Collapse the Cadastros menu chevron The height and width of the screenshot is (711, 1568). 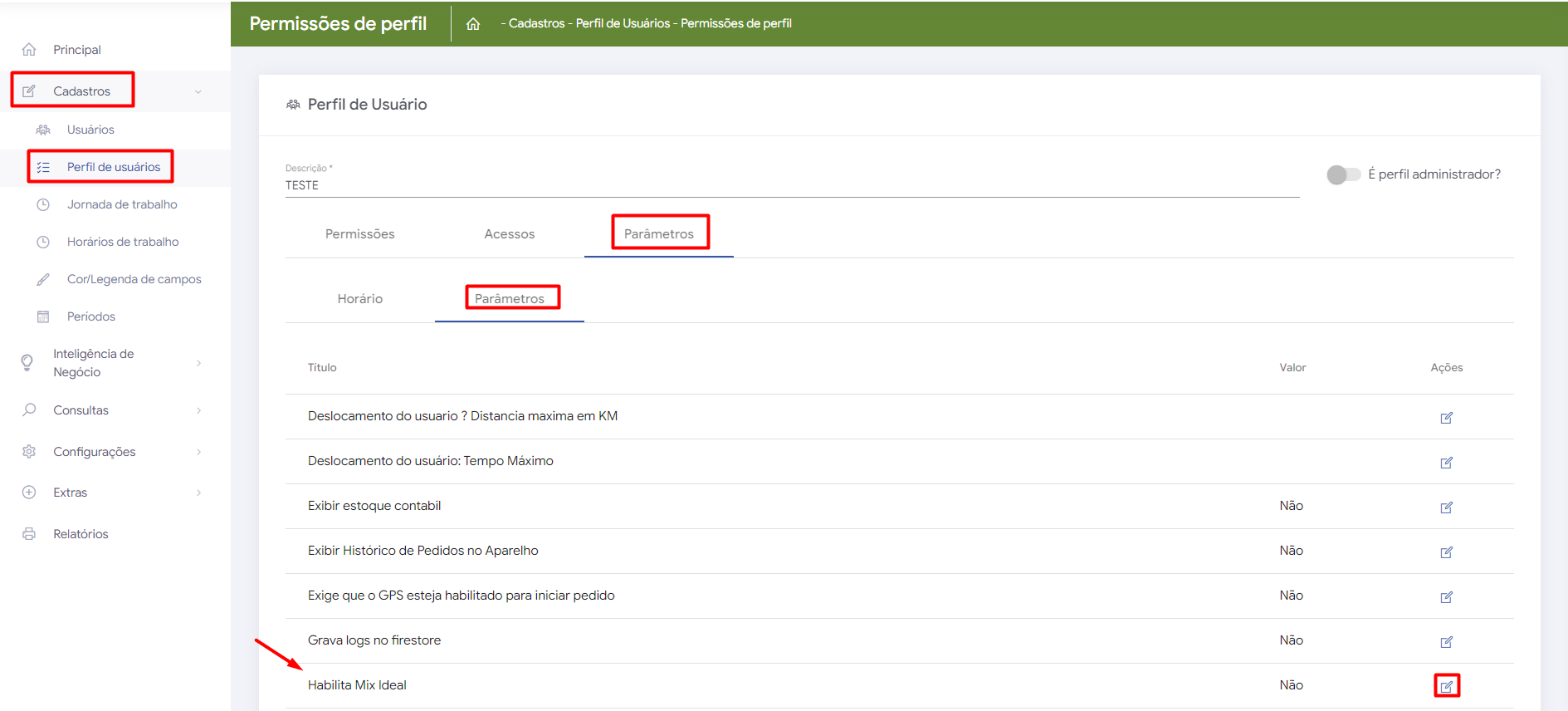[198, 91]
